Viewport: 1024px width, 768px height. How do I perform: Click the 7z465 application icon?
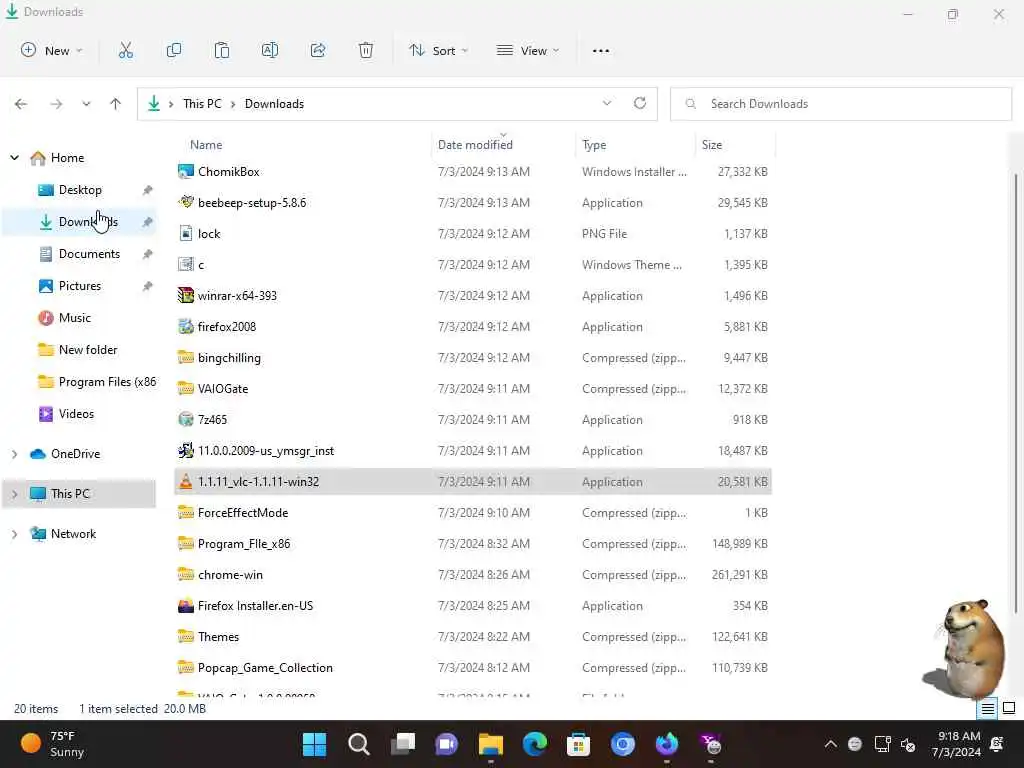(x=185, y=419)
